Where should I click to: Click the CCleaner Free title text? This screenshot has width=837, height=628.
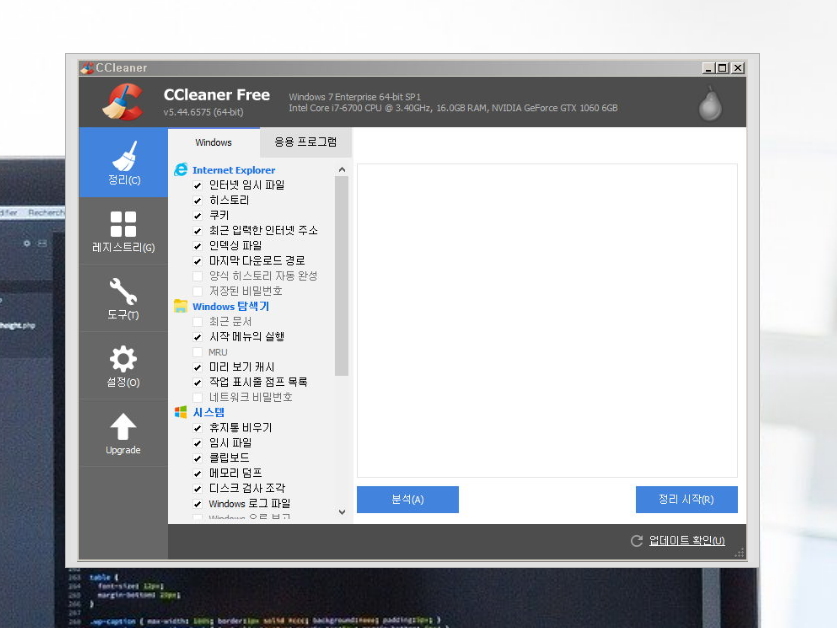(x=217, y=95)
